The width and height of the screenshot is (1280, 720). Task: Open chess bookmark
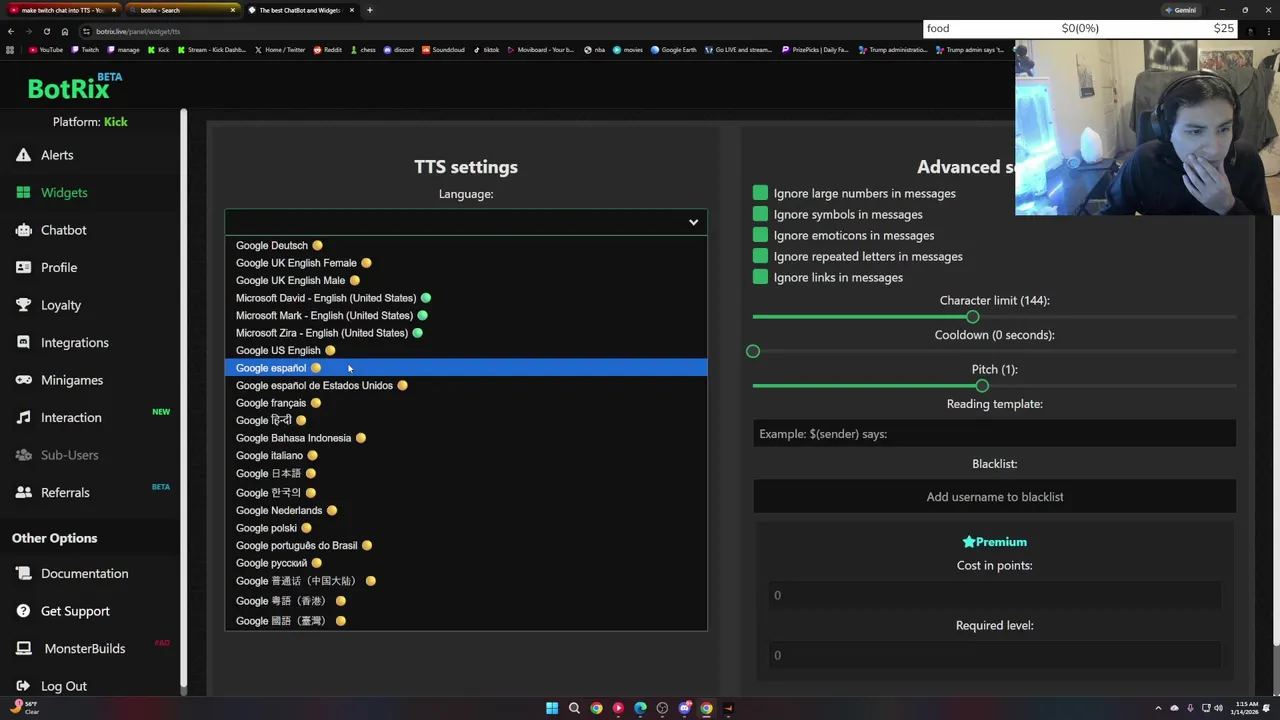pyautogui.click(x=363, y=49)
